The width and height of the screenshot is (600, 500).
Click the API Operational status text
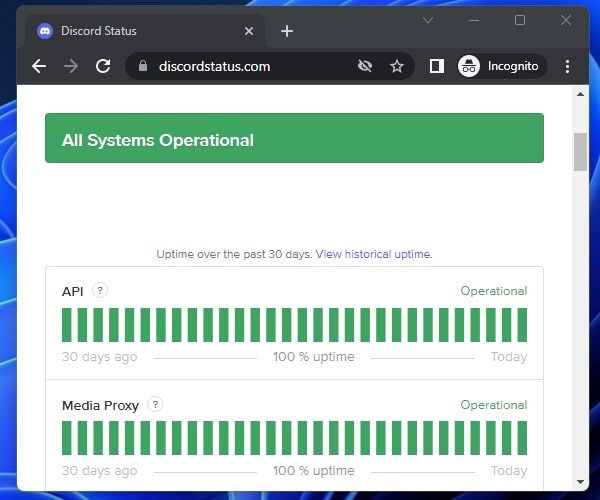click(494, 291)
